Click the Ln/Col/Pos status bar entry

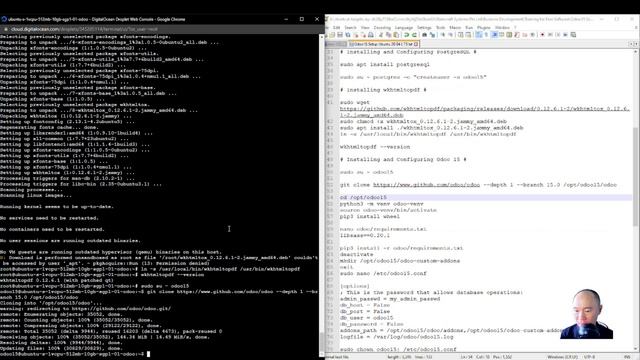click(x=486, y=357)
